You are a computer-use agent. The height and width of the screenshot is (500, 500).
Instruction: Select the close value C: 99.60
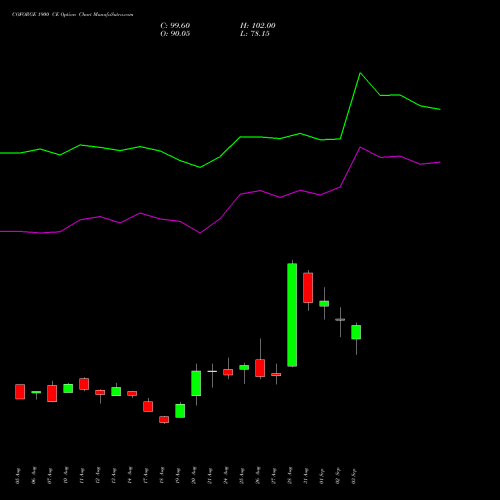click(175, 26)
